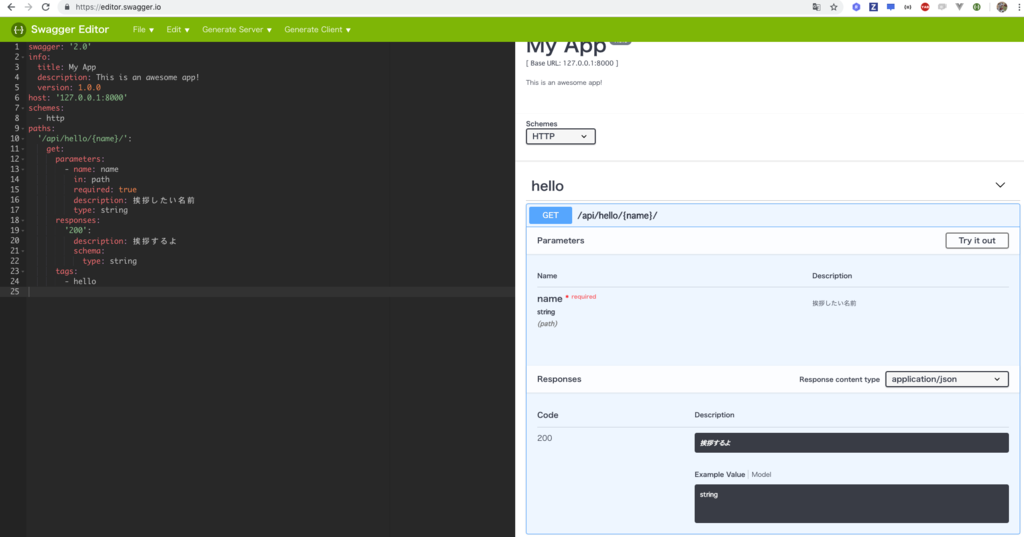The image size is (1024, 537).
Task: Click the Swagger Editor logo icon
Action: [18, 29]
